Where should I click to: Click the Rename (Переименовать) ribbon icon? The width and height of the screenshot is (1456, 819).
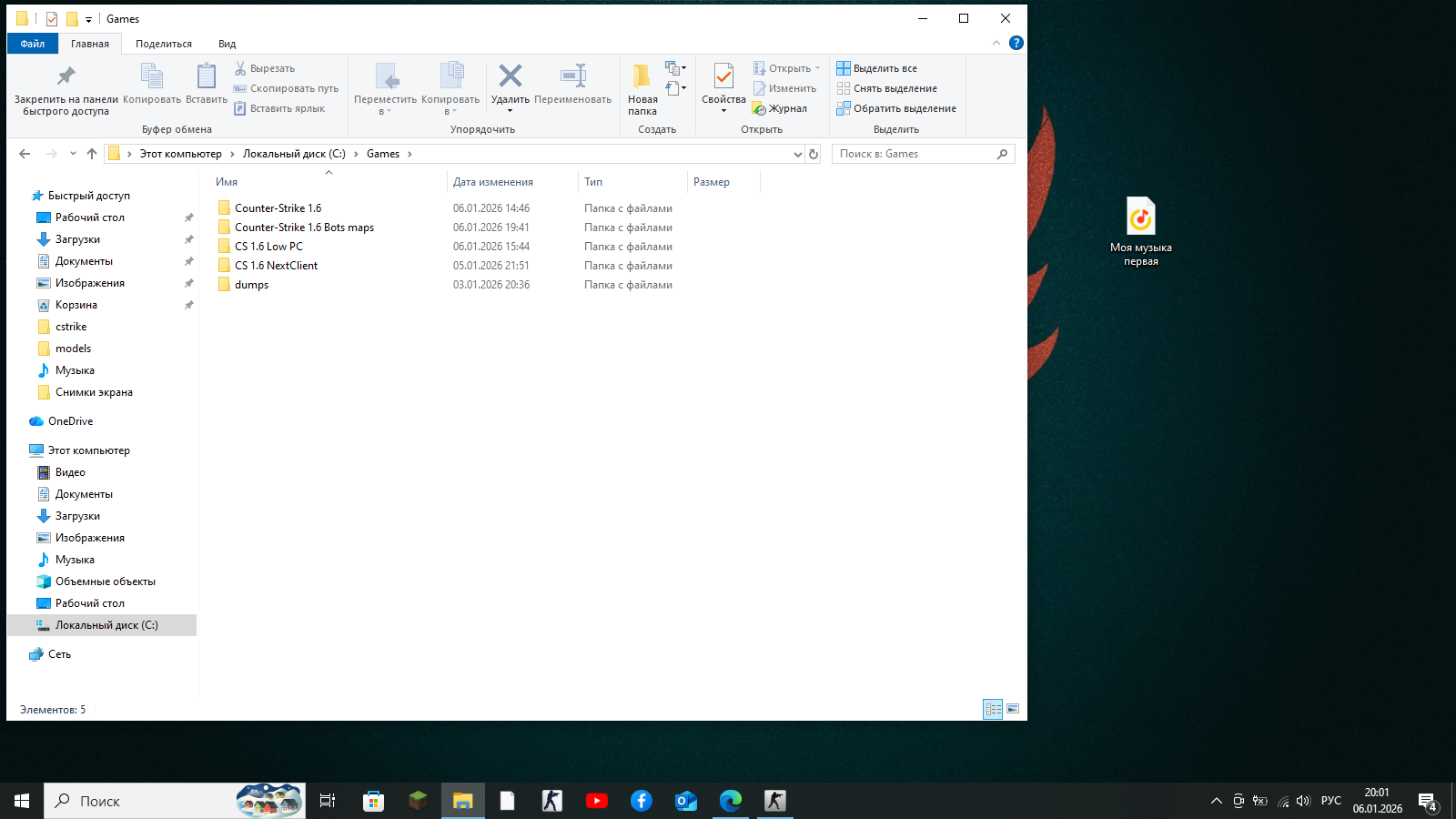pos(572,77)
